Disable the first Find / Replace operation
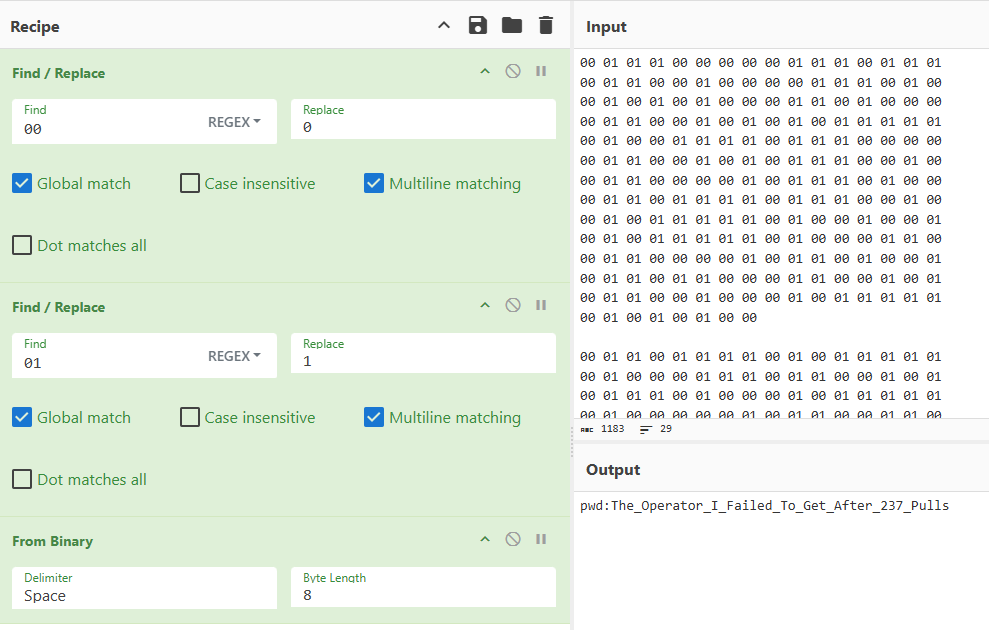The height and width of the screenshot is (630, 989). (513, 72)
